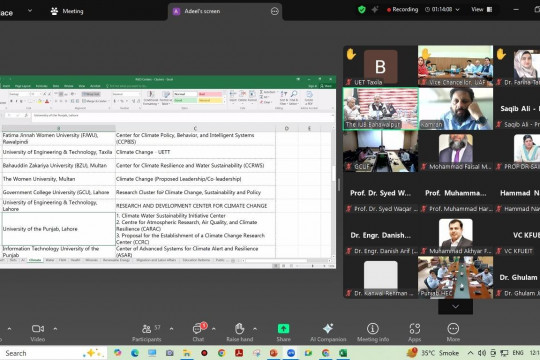540x360 pixels.
Task: Select Punjab HEC video tile
Action: (455, 277)
